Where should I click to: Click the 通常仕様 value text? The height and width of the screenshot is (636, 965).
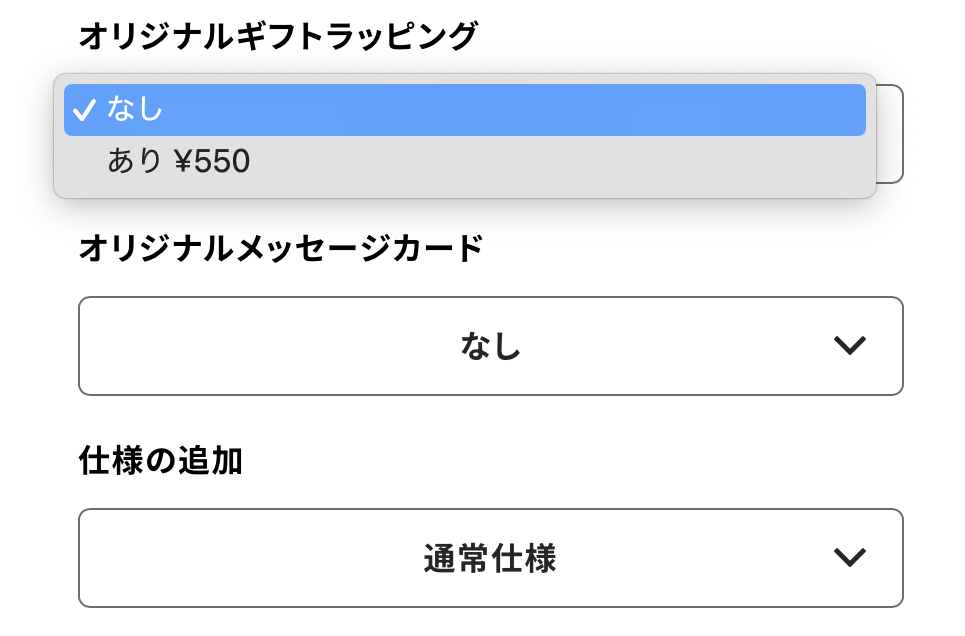[x=489, y=559]
